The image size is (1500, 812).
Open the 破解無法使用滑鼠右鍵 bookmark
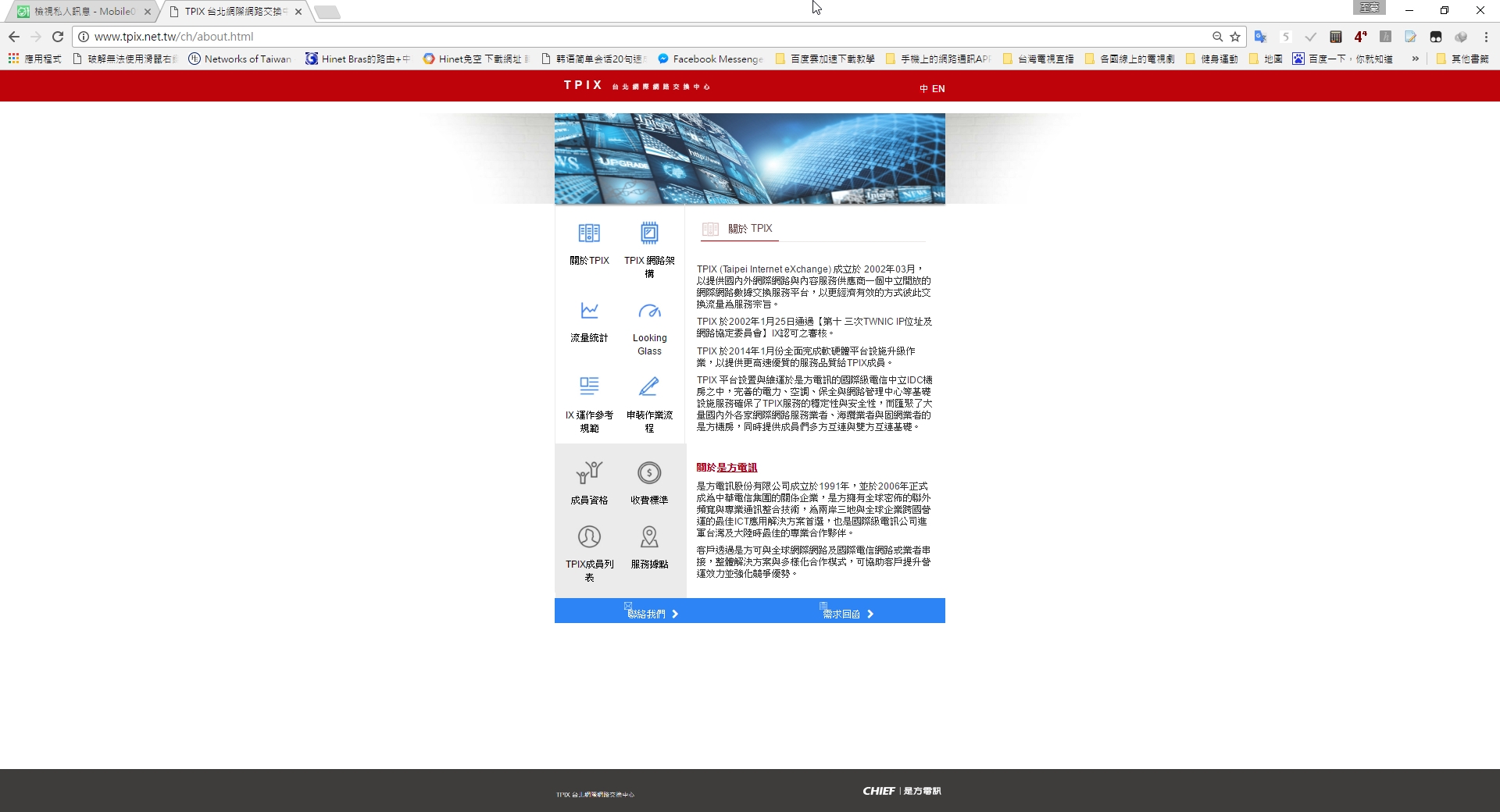tap(125, 59)
